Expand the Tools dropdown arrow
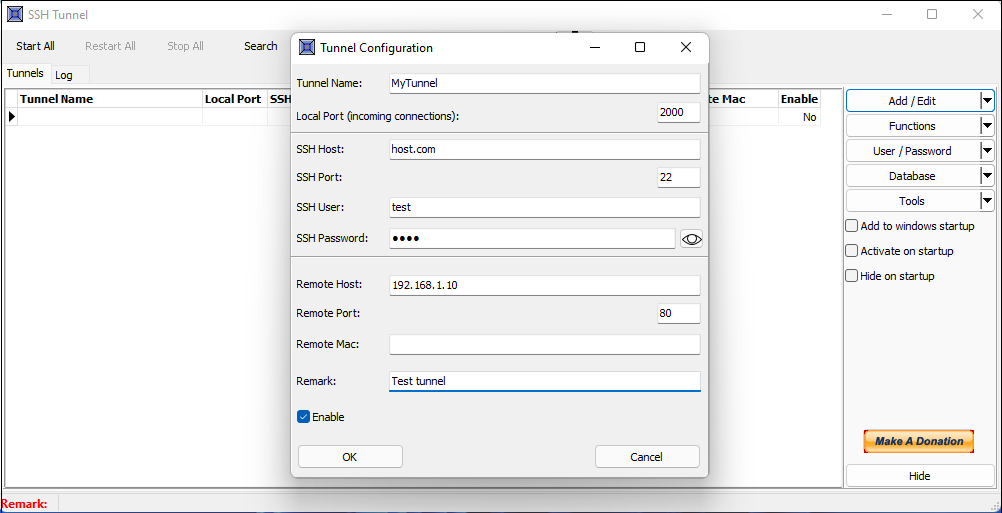 [987, 201]
